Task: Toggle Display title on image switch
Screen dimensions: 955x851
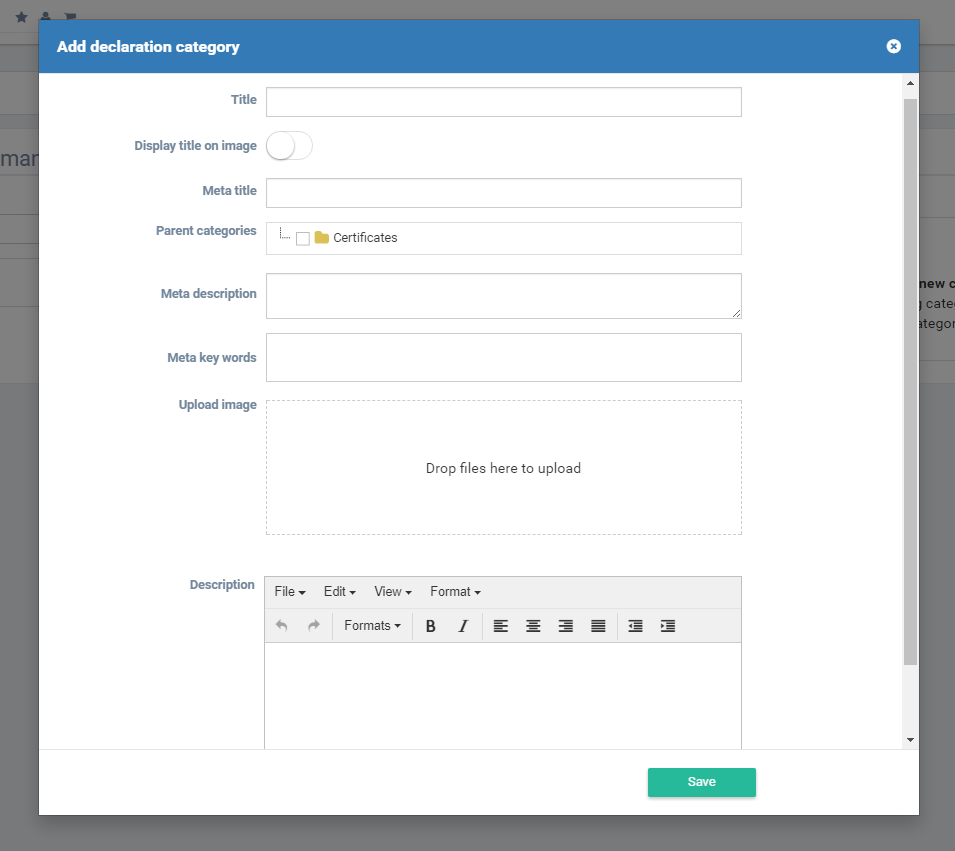Action: (289, 146)
